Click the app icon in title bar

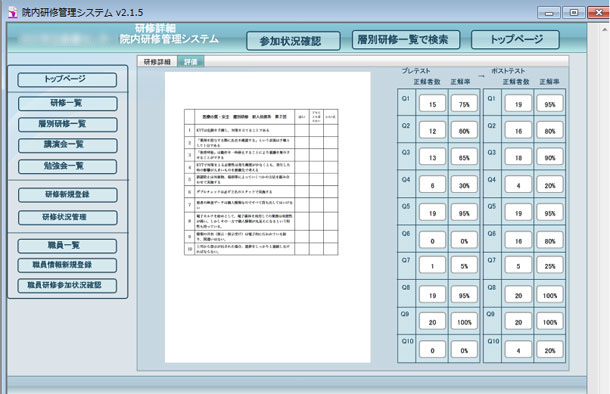[x=13, y=12]
